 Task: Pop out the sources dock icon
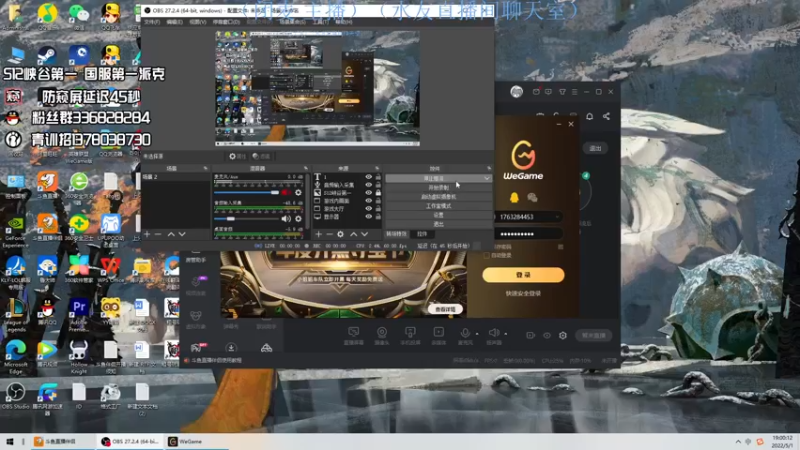point(377,168)
